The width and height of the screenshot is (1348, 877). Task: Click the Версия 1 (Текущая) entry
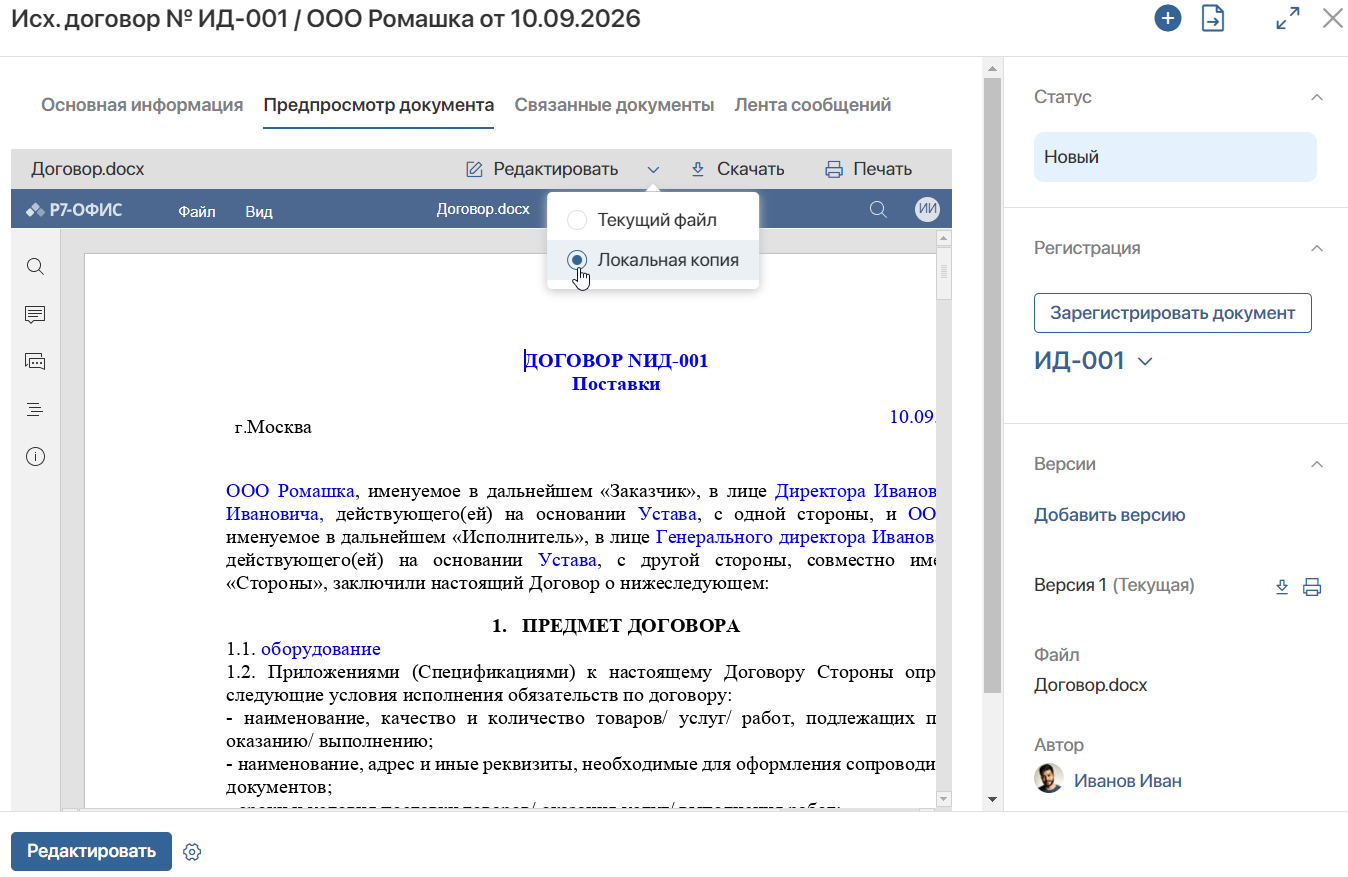pyautogui.click(x=1114, y=585)
